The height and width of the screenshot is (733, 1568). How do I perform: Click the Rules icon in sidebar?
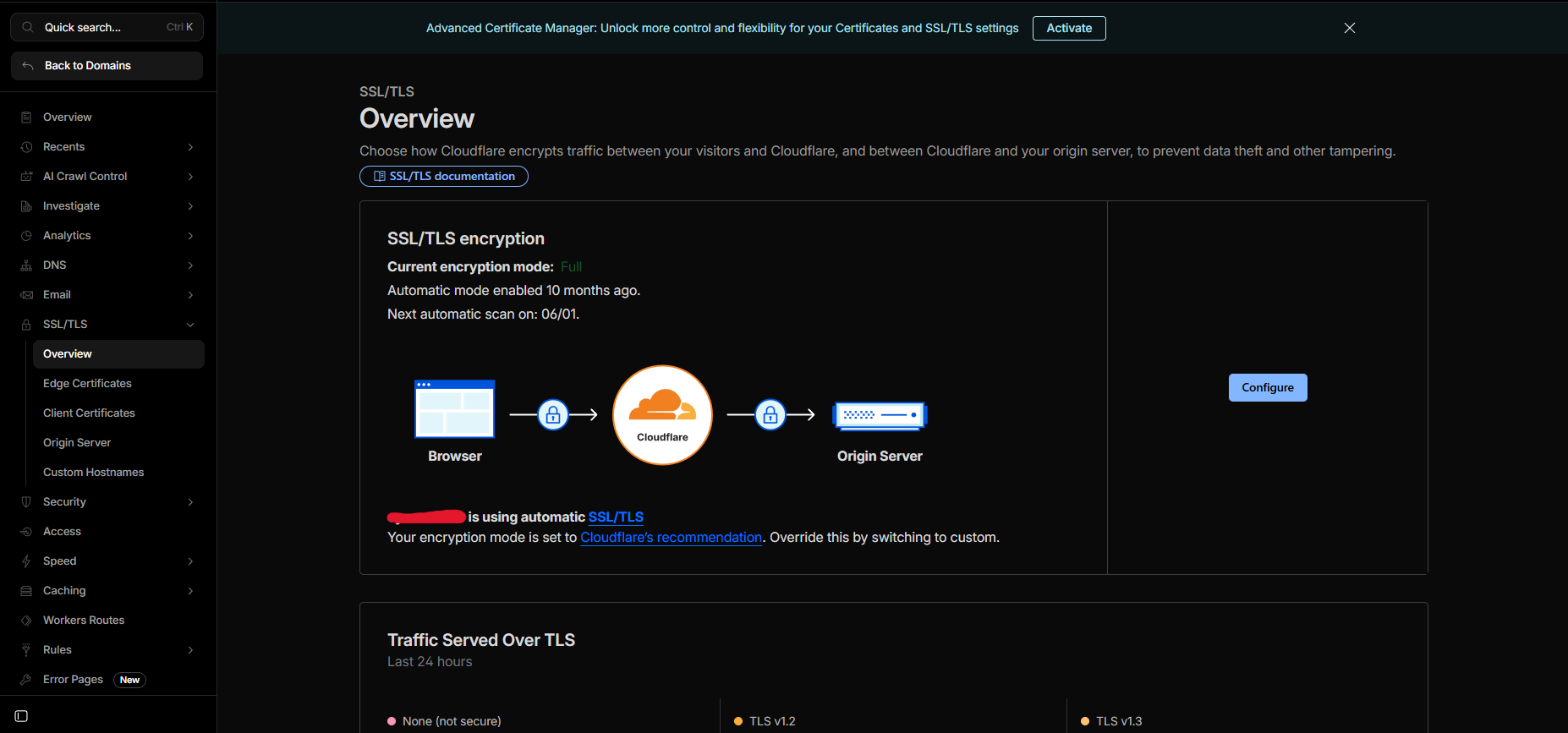(x=26, y=650)
